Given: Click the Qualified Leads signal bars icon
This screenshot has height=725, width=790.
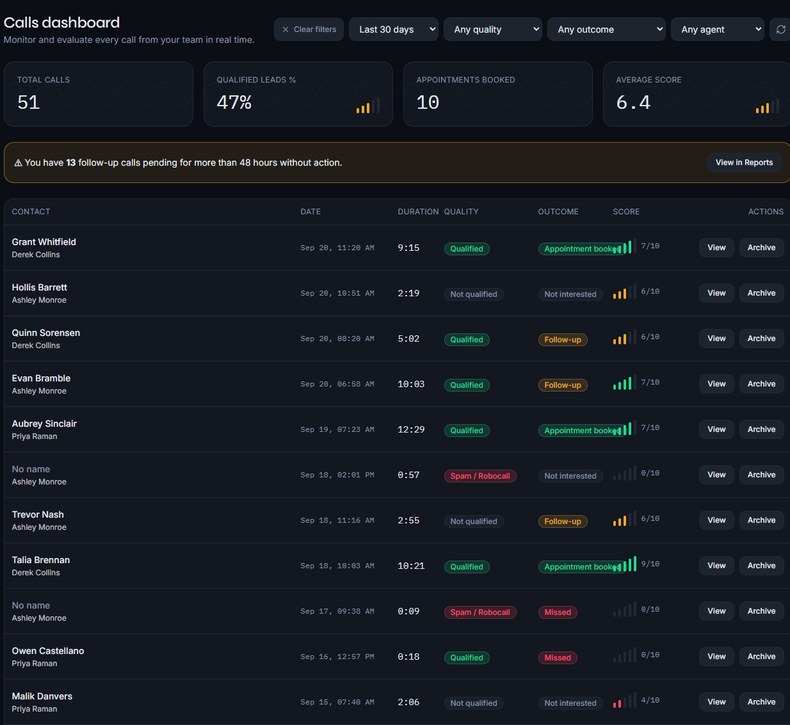Looking at the screenshot, I should (368, 106).
